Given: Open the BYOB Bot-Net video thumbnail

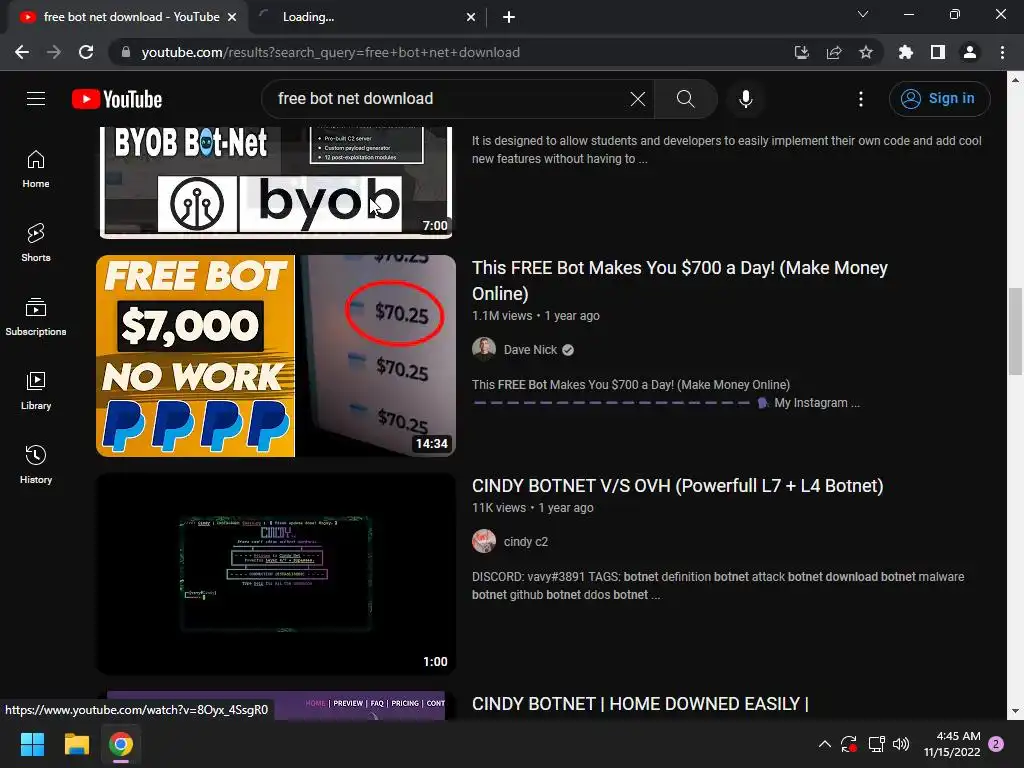Looking at the screenshot, I should point(276,182).
